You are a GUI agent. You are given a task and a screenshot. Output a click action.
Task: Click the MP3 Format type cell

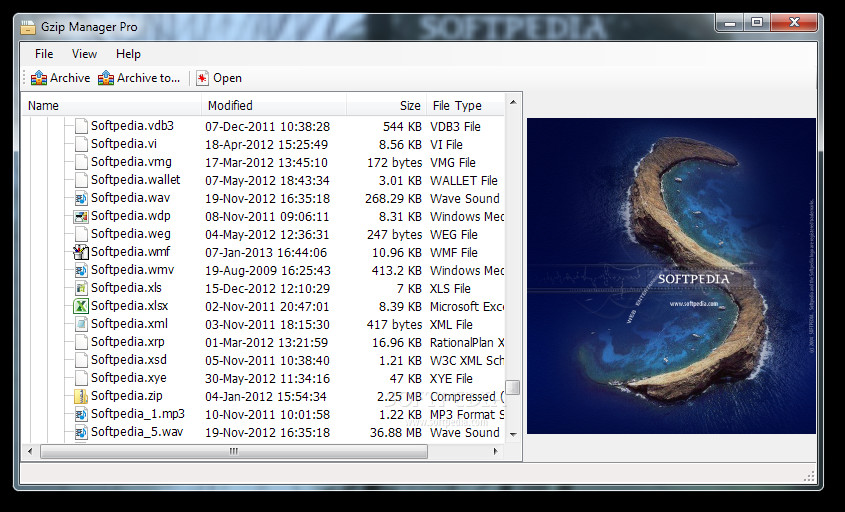point(467,414)
